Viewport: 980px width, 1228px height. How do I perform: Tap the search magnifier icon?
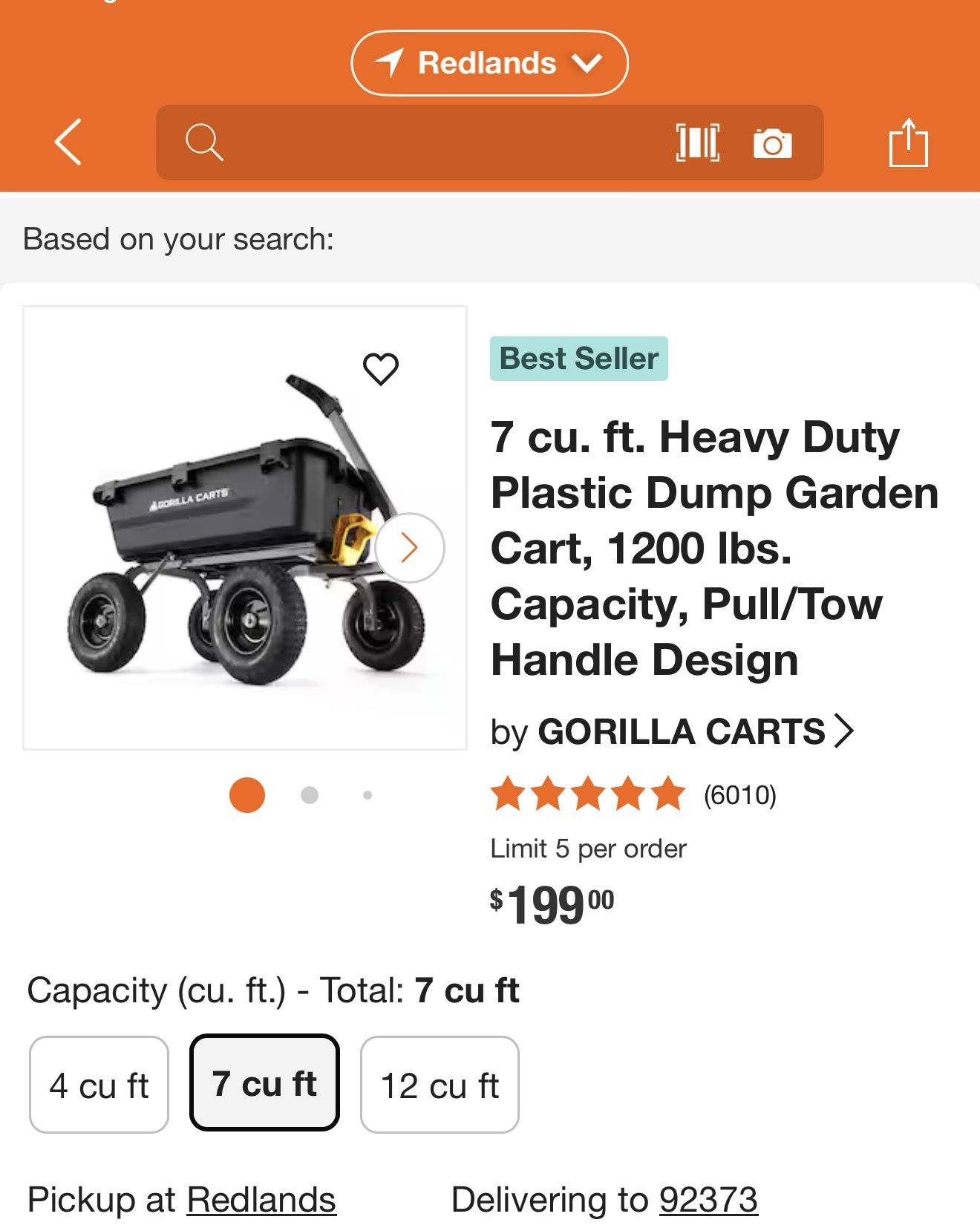tap(204, 142)
